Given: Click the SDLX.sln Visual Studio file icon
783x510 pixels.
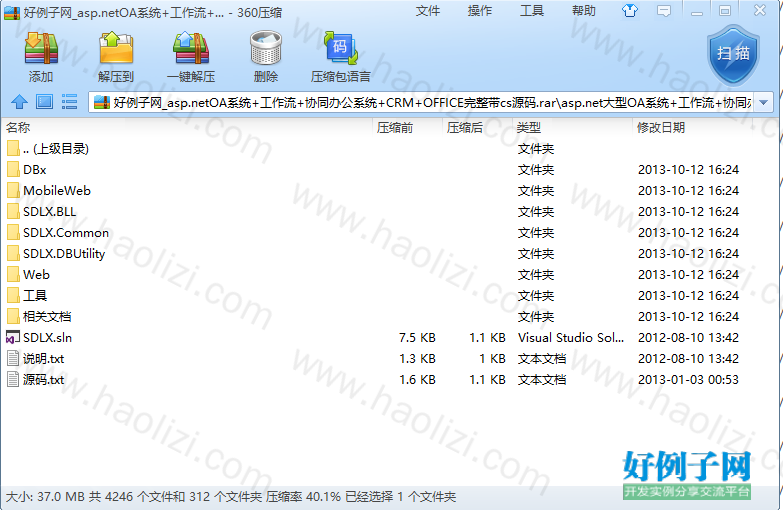Looking at the screenshot, I should pos(13,337).
